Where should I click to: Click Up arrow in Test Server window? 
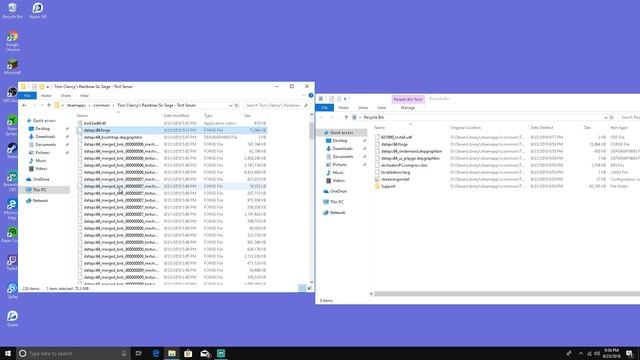[x=49, y=105]
